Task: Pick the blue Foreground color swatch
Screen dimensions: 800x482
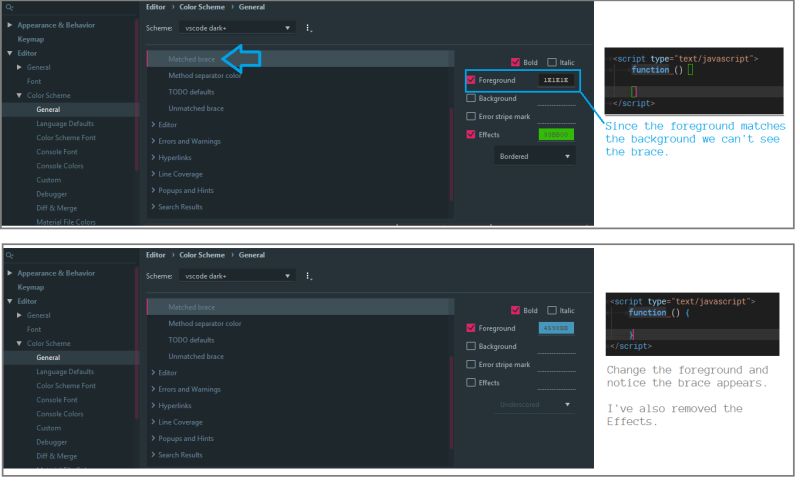Action: pos(556,328)
